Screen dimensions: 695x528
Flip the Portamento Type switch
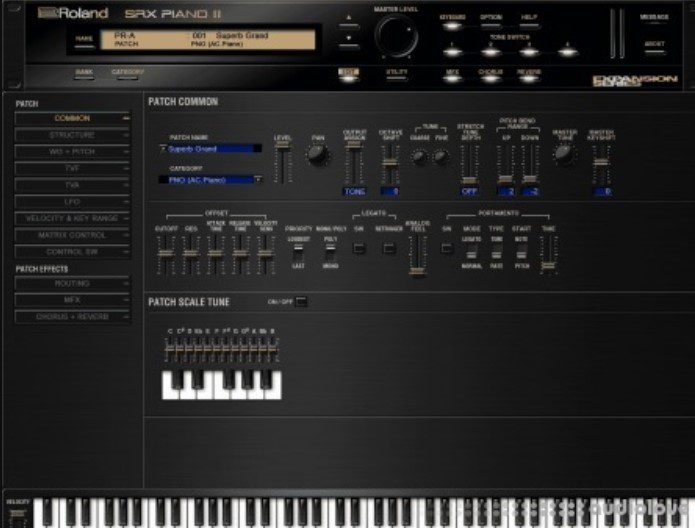(x=496, y=254)
